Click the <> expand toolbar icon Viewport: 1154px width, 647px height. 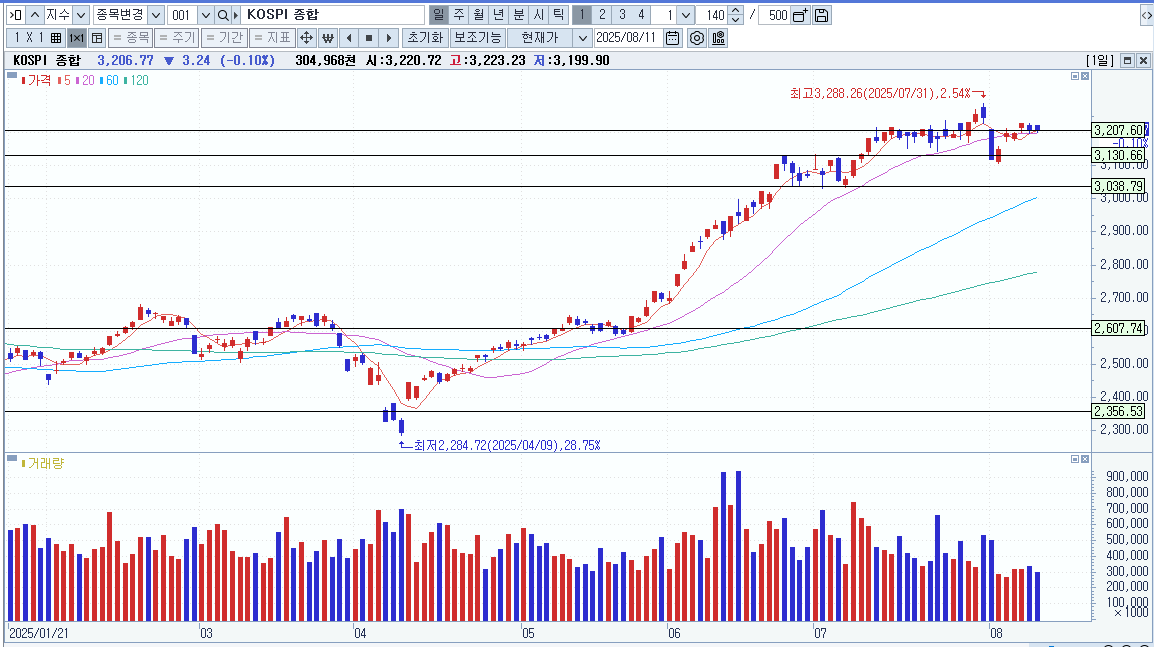point(1145,15)
